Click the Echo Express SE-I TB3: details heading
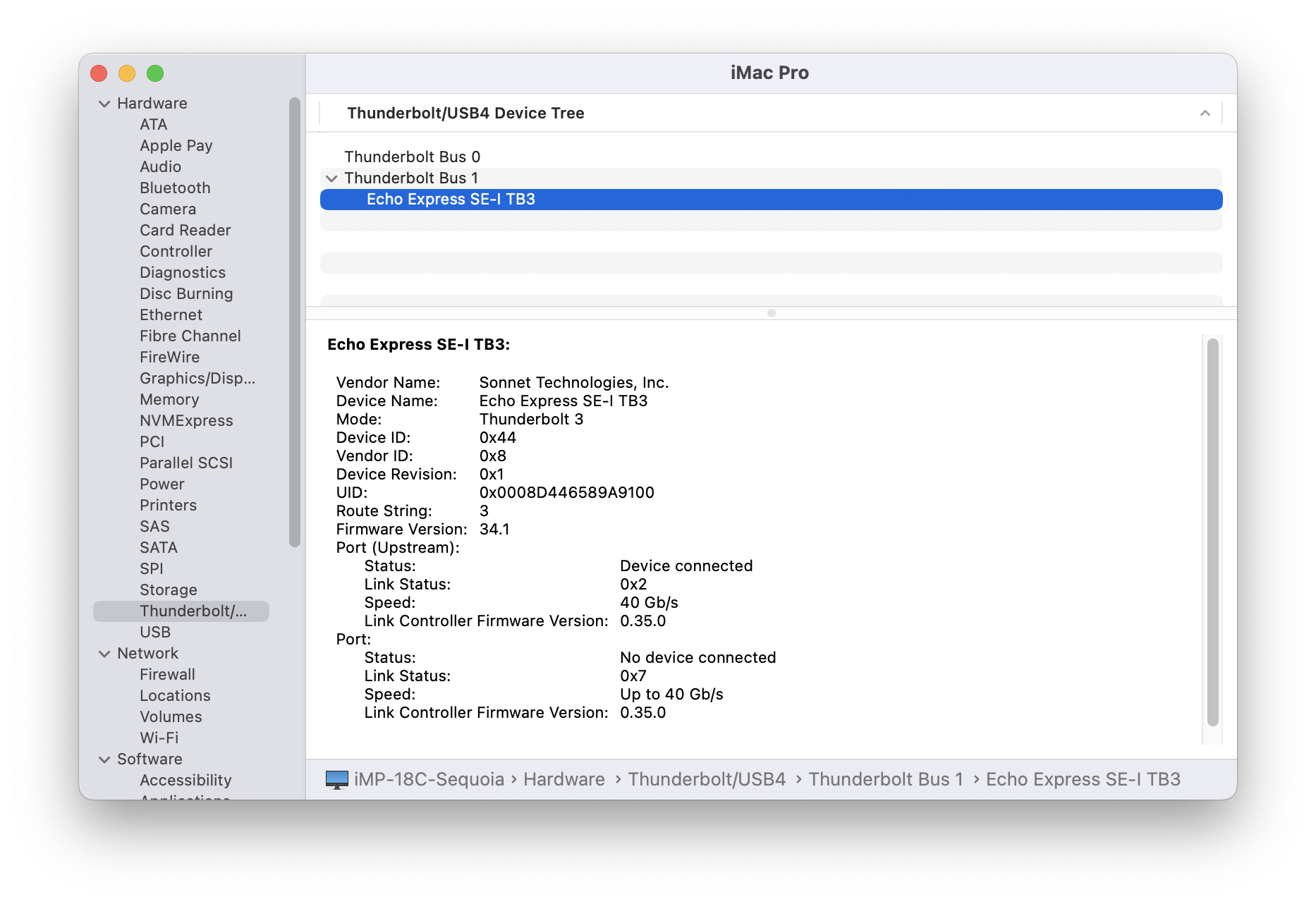The height and width of the screenshot is (904, 1316). 419,345
